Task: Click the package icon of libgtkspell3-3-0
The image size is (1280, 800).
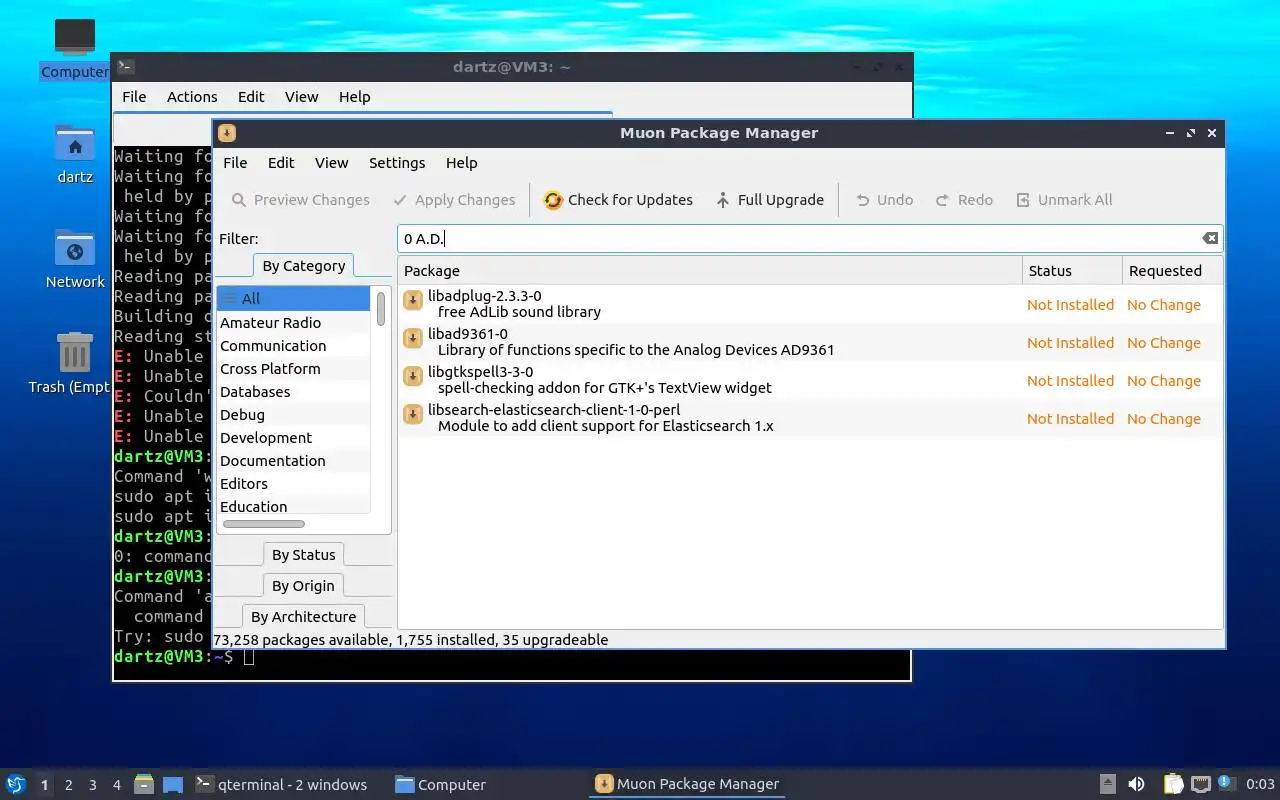Action: point(412,377)
